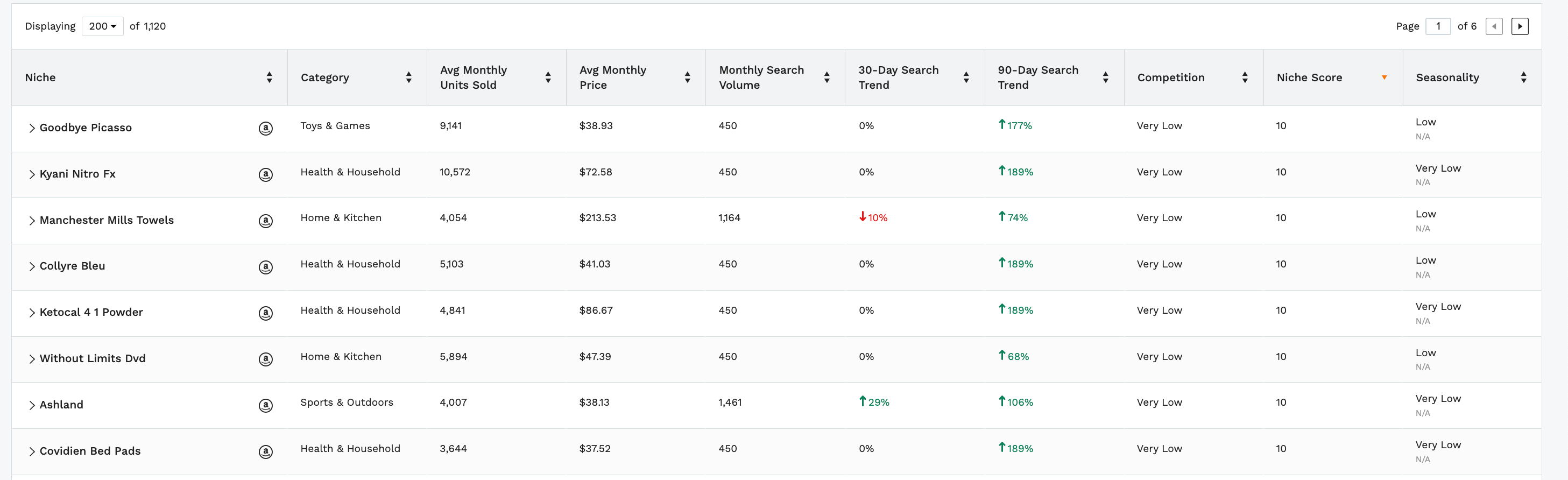
Task: Go to the previous results page
Action: [x=1494, y=26]
